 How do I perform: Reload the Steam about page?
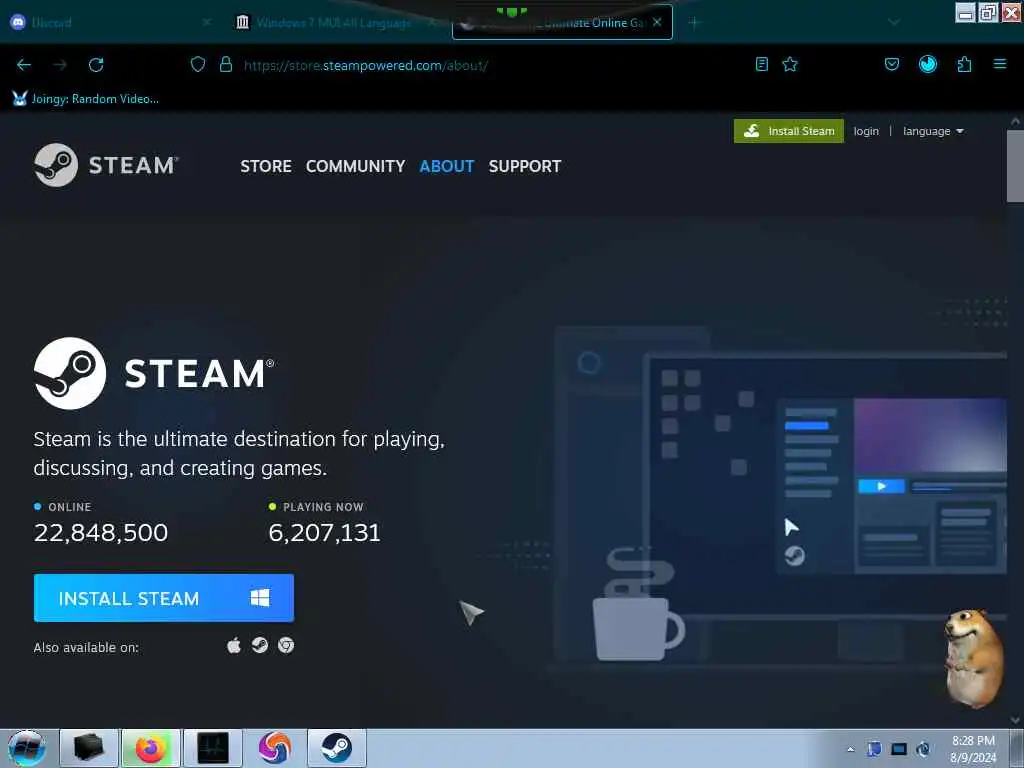pos(96,65)
